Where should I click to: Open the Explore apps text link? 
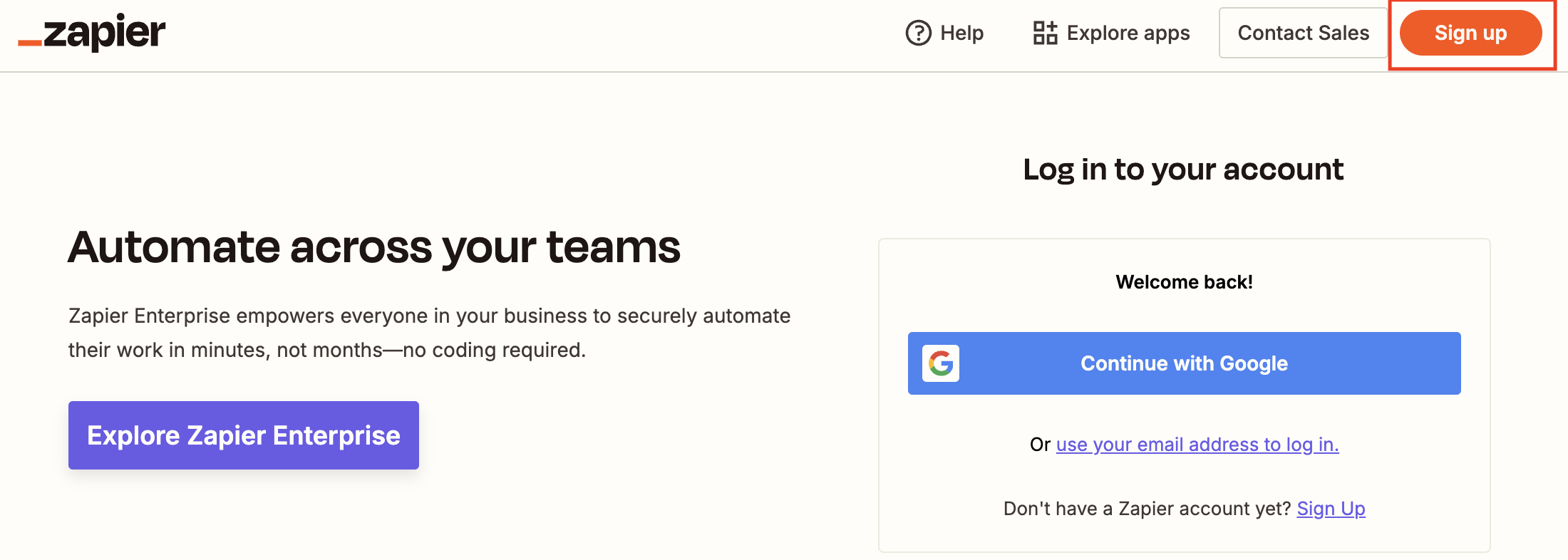coord(1128,33)
